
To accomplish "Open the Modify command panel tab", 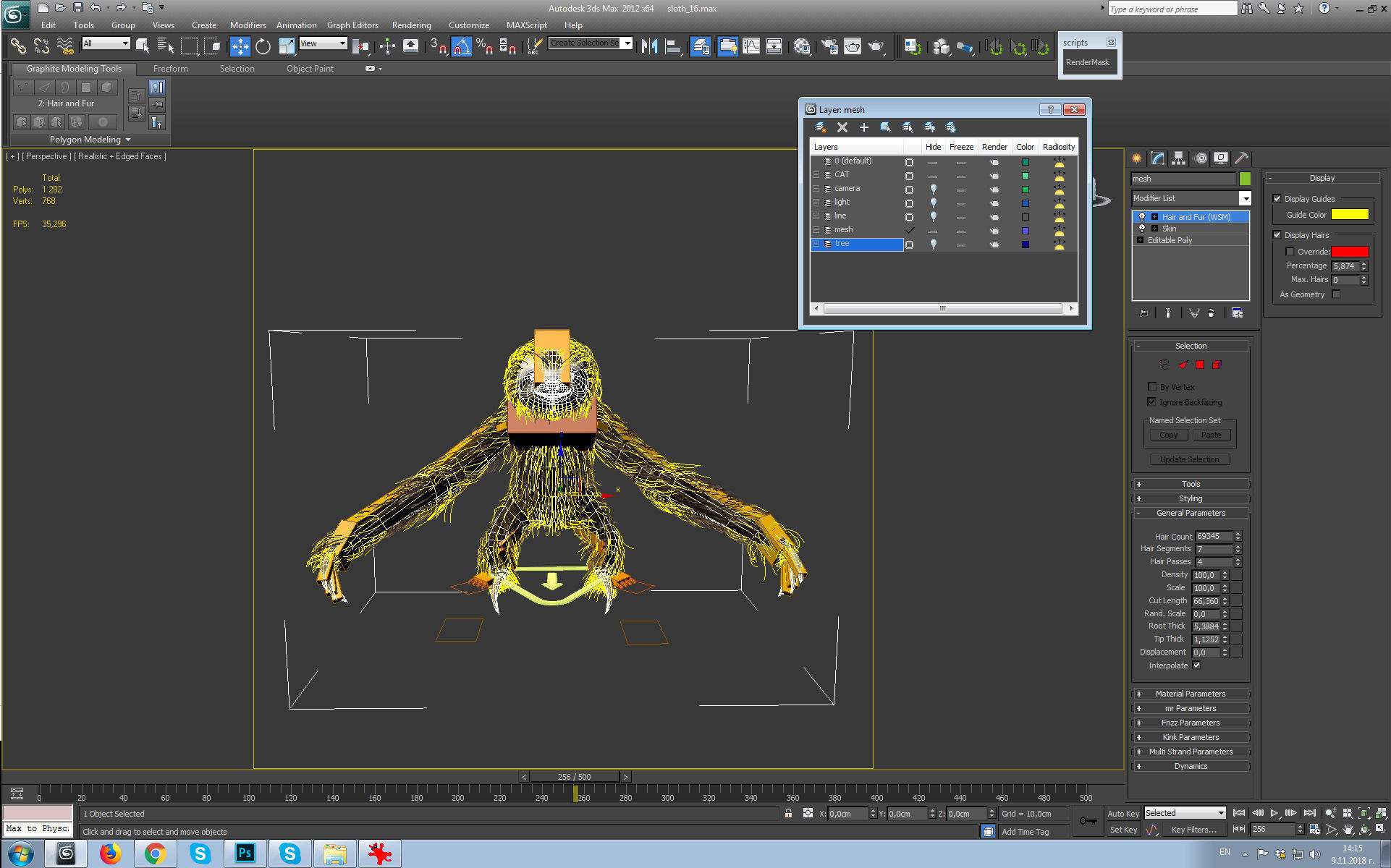I will click(x=1158, y=158).
